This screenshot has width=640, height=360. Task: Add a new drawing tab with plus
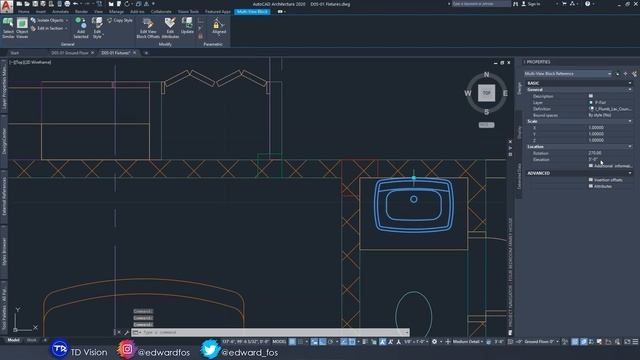point(146,53)
